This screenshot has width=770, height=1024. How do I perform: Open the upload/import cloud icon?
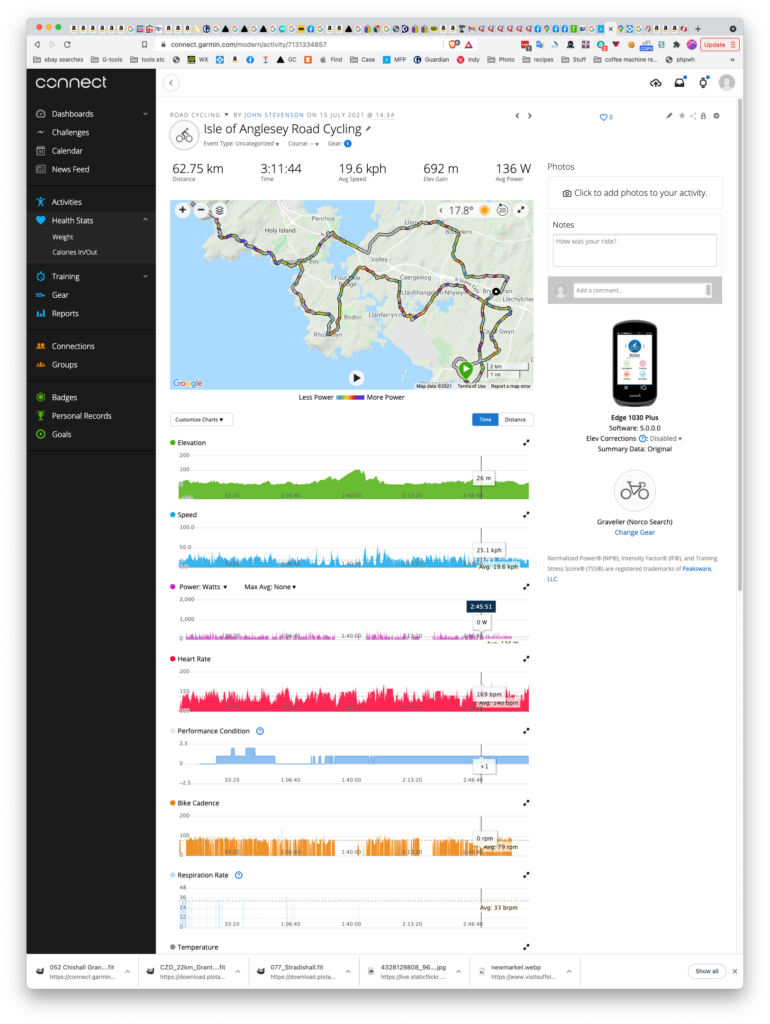pyautogui.click(x=656, y=82)
